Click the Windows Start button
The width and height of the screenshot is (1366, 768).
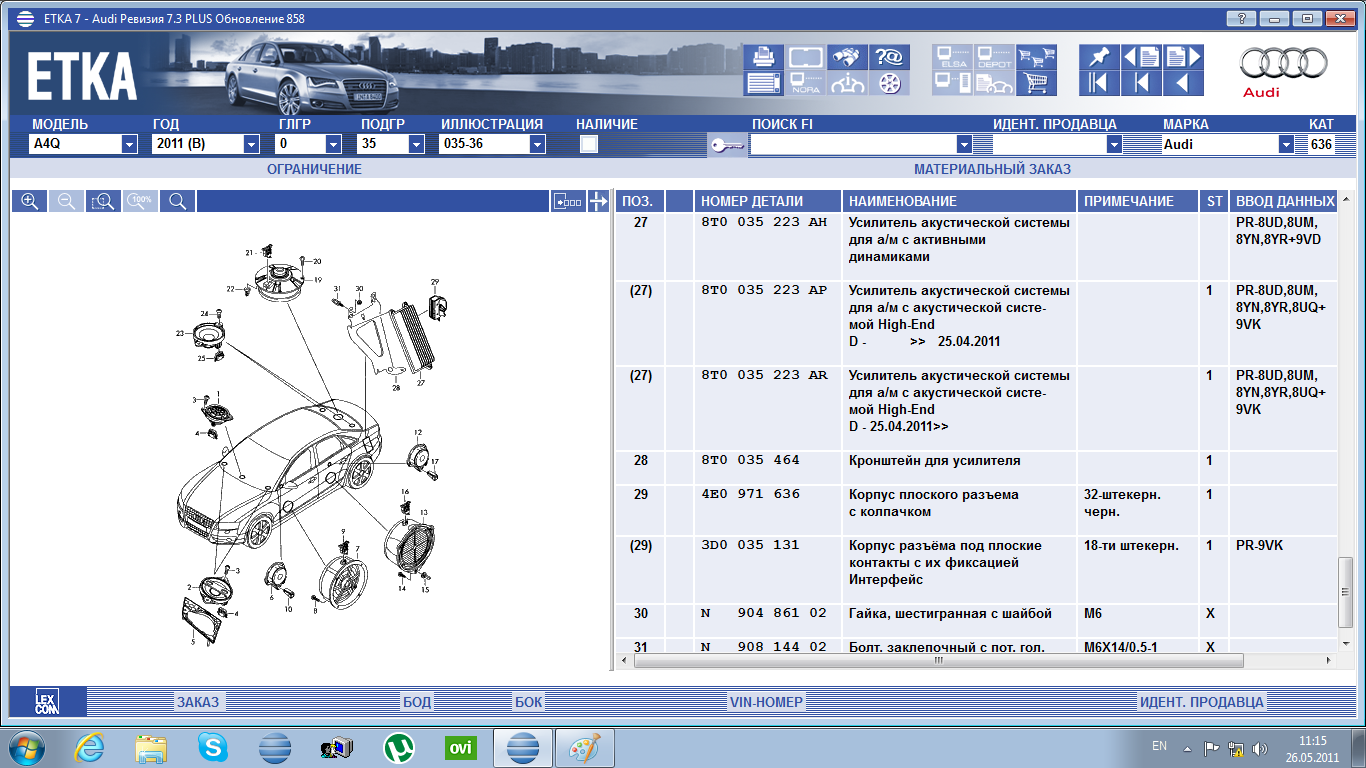coord(27,748)
